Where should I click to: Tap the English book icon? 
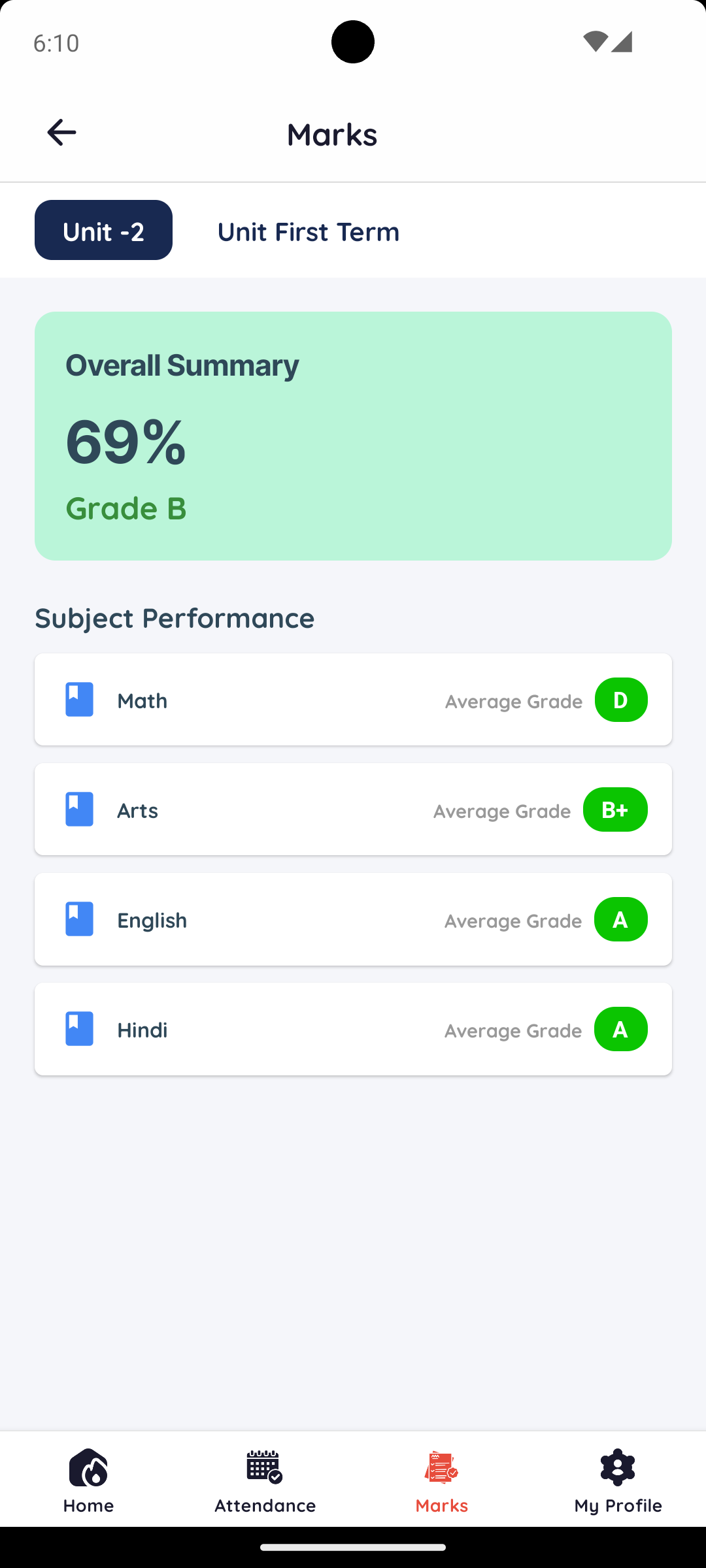[x=79, y=919]
